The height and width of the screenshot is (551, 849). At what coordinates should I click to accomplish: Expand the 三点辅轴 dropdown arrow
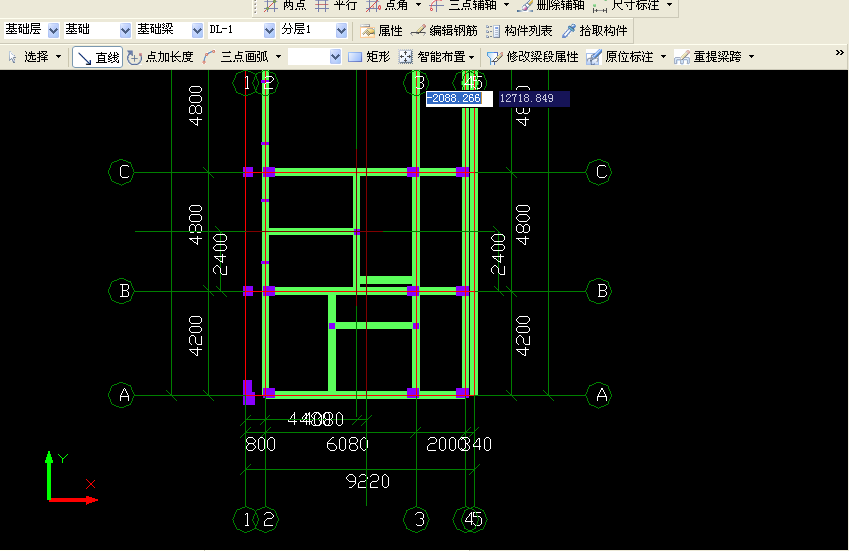coord(506,5)
